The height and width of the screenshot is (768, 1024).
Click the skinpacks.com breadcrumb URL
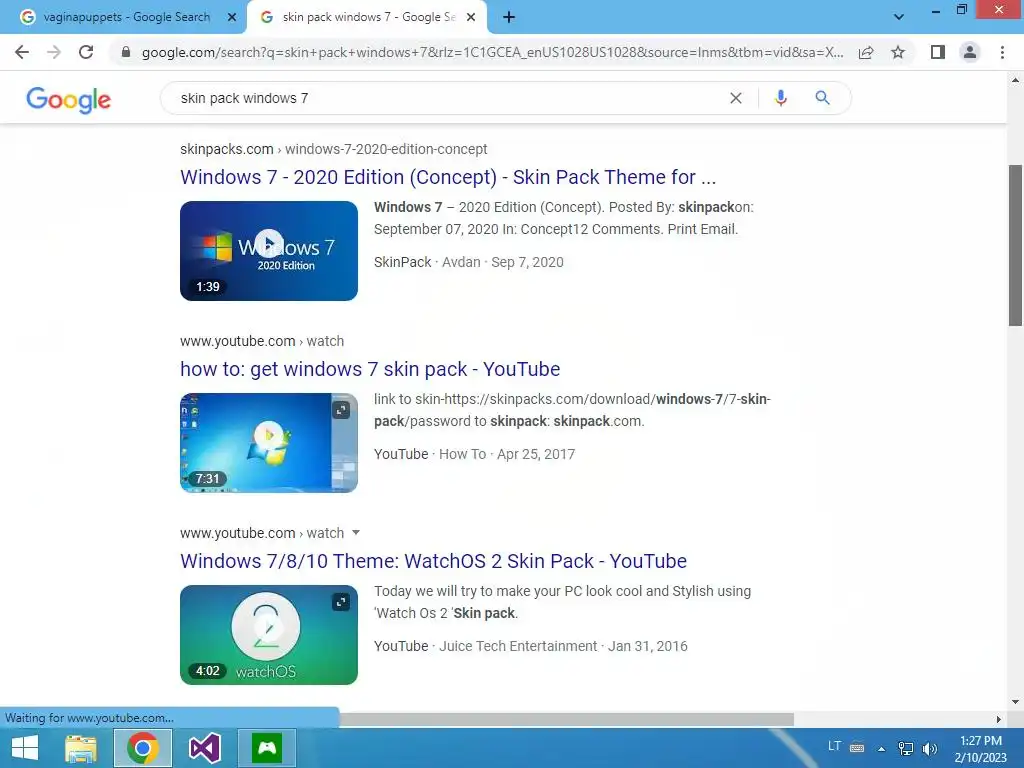point(334,149)
